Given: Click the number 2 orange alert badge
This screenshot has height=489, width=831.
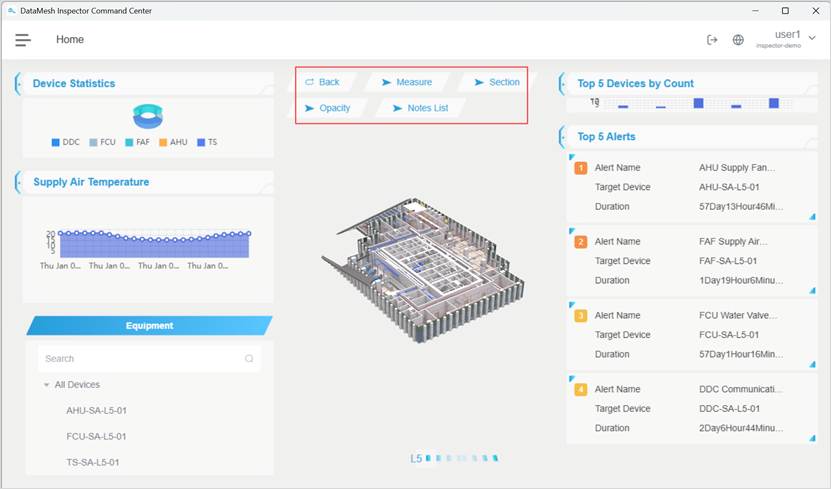Looking at the screenshot, I should [581, 242].
